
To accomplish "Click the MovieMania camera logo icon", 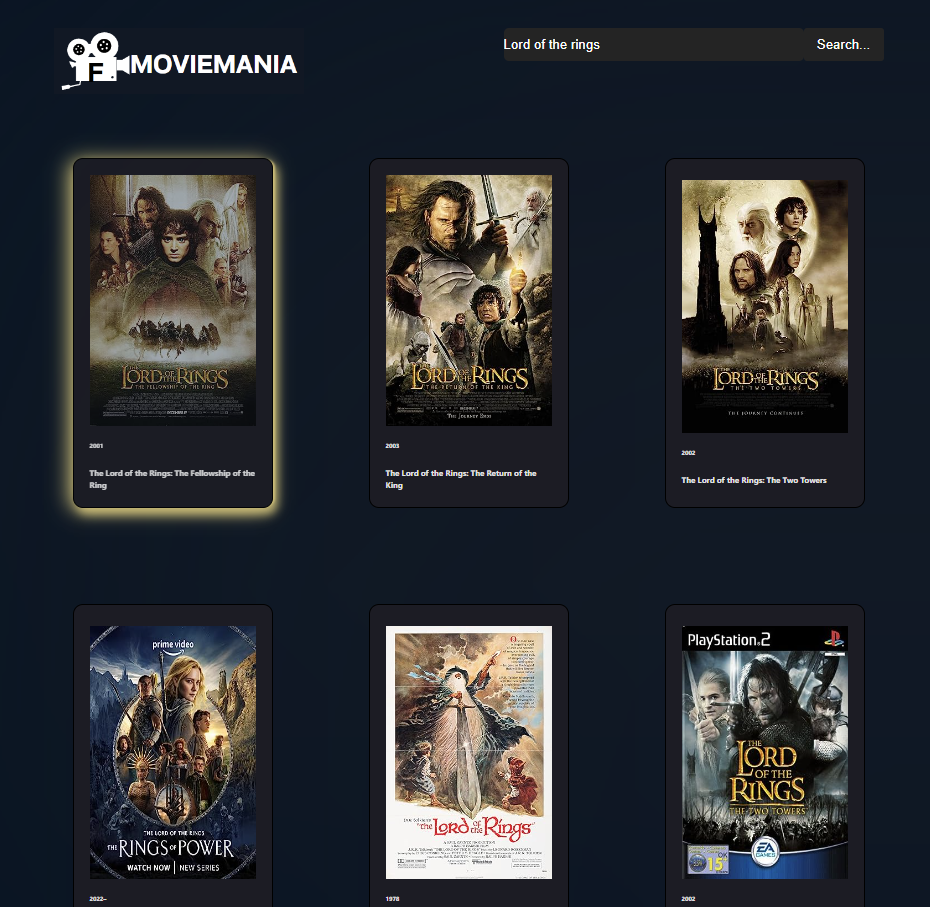I will point(95,60).
